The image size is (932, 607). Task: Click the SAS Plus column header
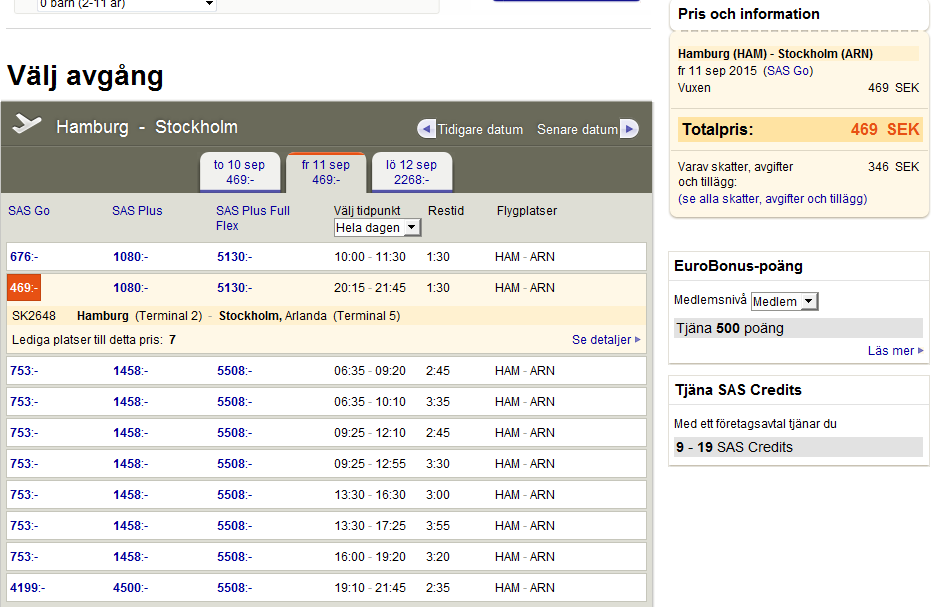[137, 210]
